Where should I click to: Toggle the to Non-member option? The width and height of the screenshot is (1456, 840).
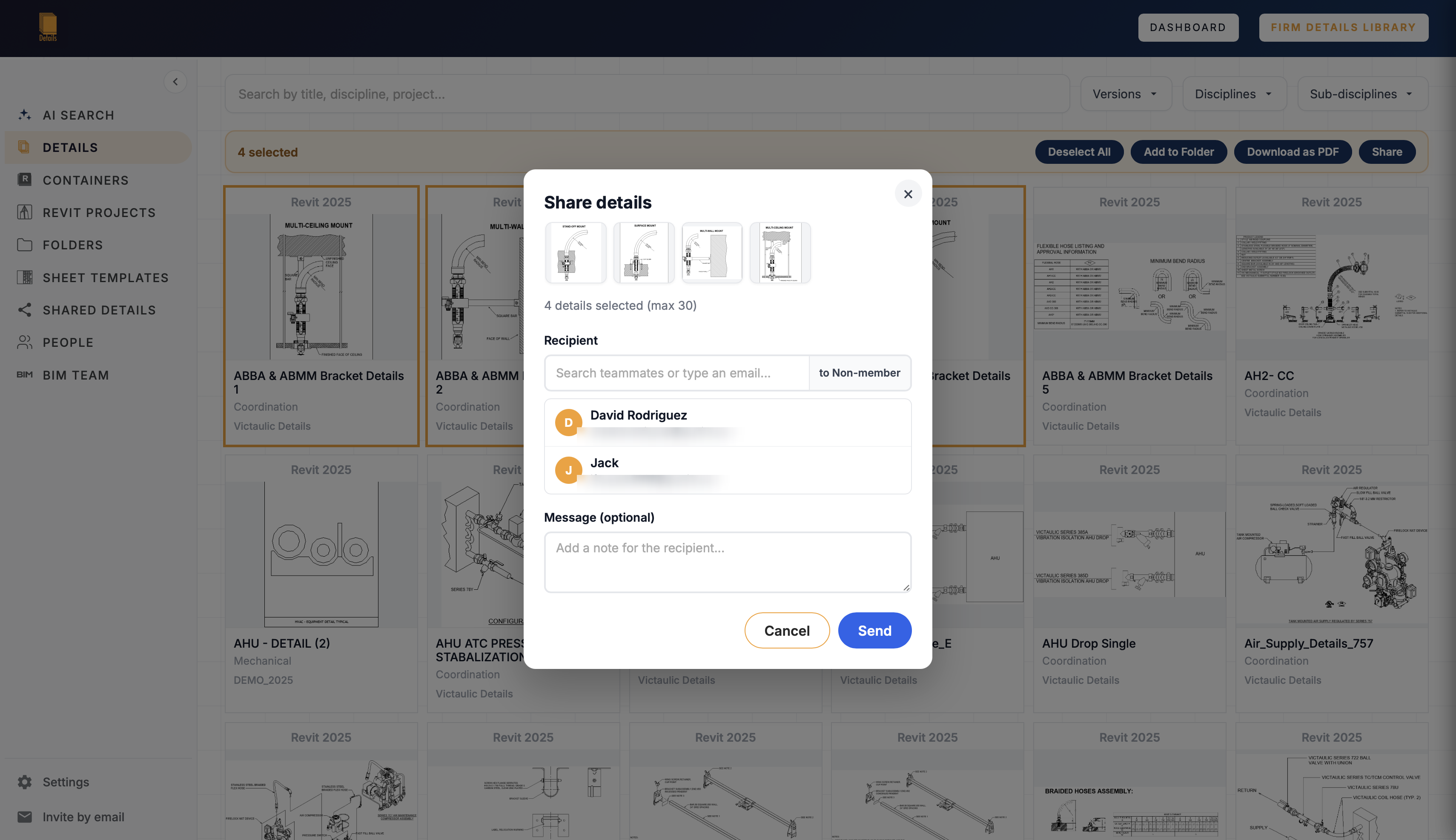coord(859,373)
